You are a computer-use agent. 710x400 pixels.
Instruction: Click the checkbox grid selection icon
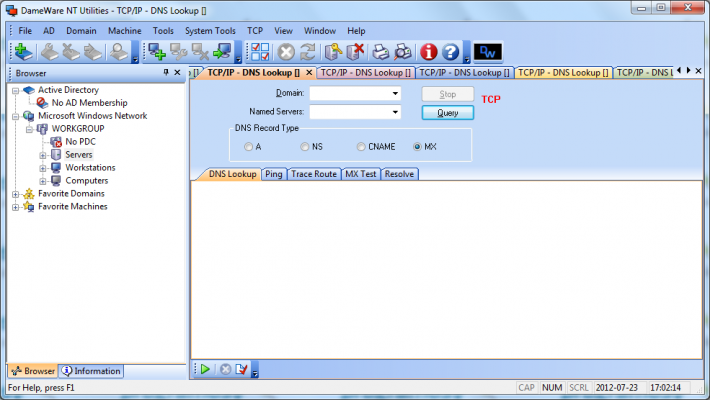click(260, 52)
